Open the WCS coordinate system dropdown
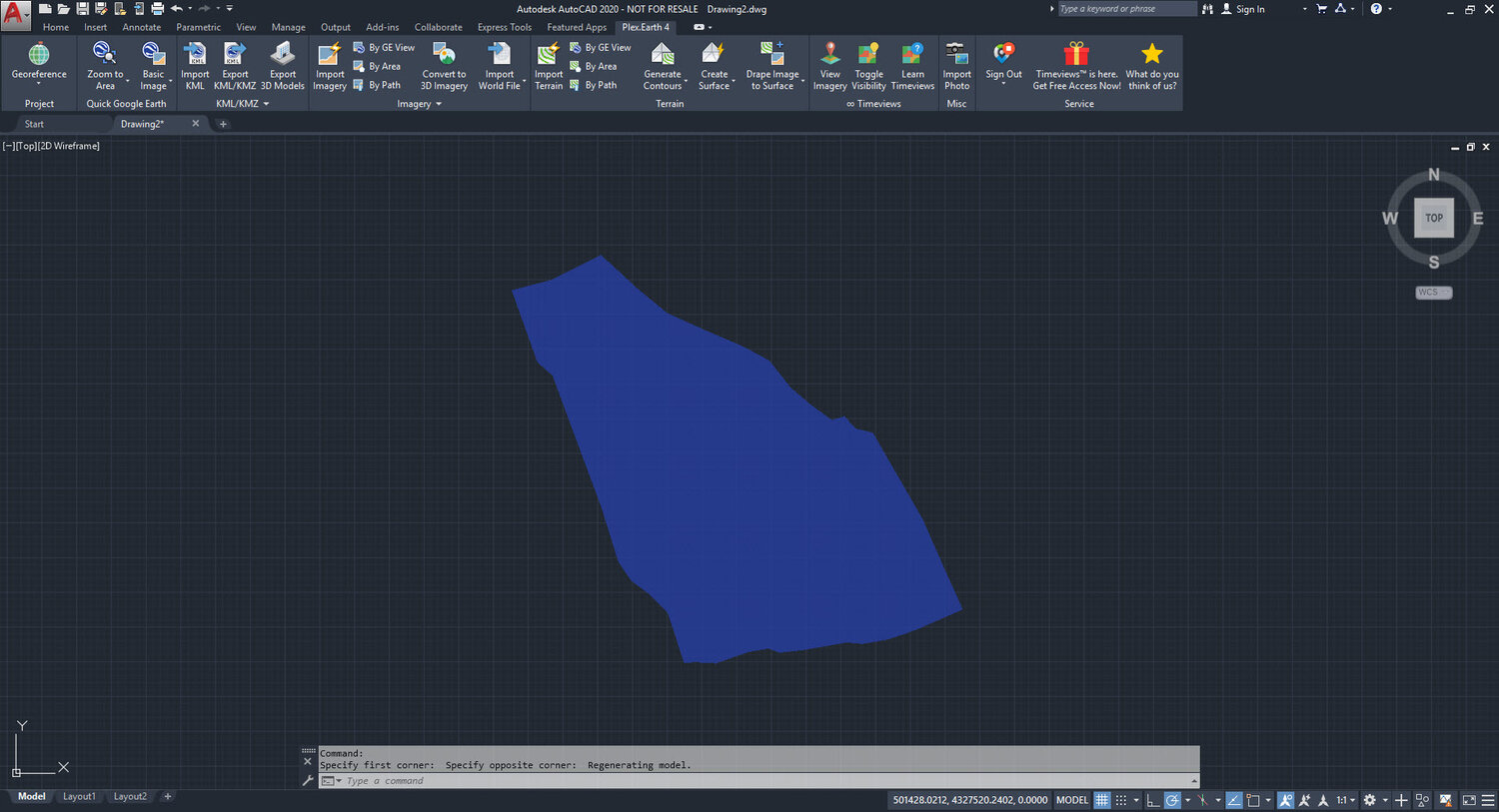1499x812 pixels. point(1434,293)
